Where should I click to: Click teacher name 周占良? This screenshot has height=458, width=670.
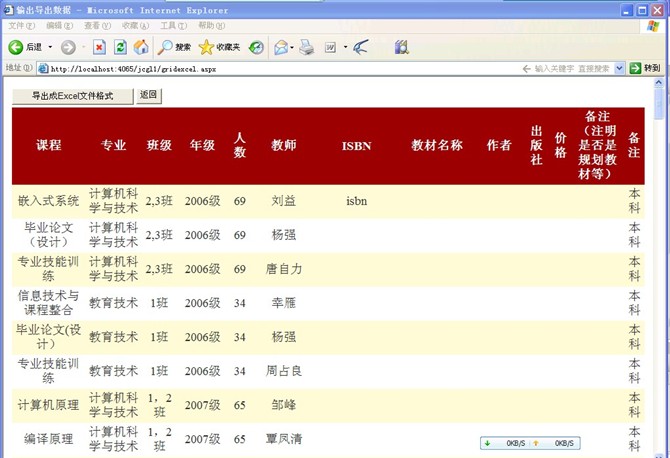tap(284, 371)
